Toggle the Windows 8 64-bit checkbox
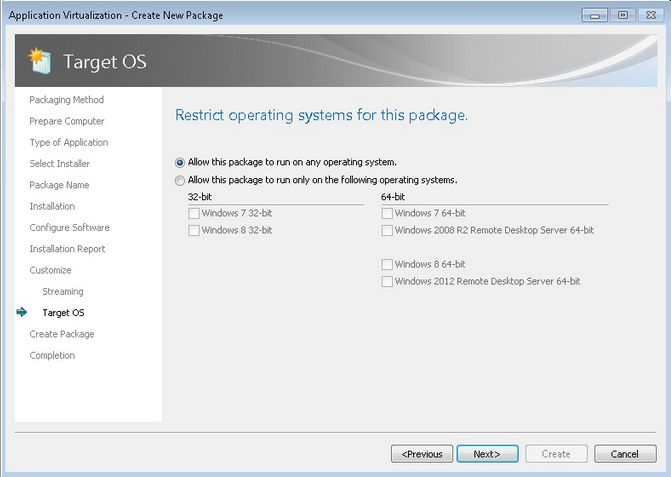This screenshot has width=671, height=477. tap(387, 265)
